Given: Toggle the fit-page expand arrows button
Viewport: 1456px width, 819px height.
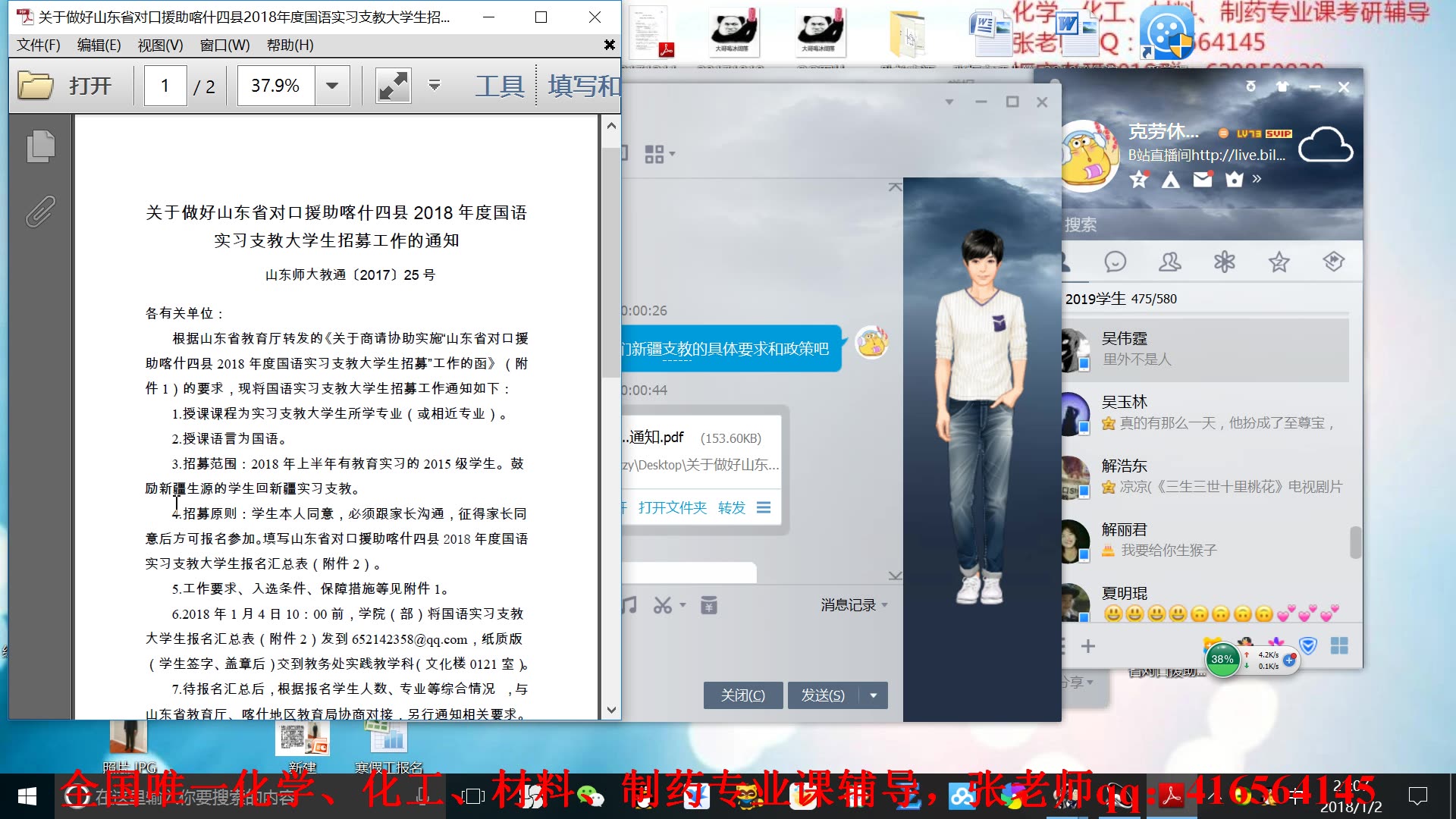Looking at the screenshot, I should 394,86.
